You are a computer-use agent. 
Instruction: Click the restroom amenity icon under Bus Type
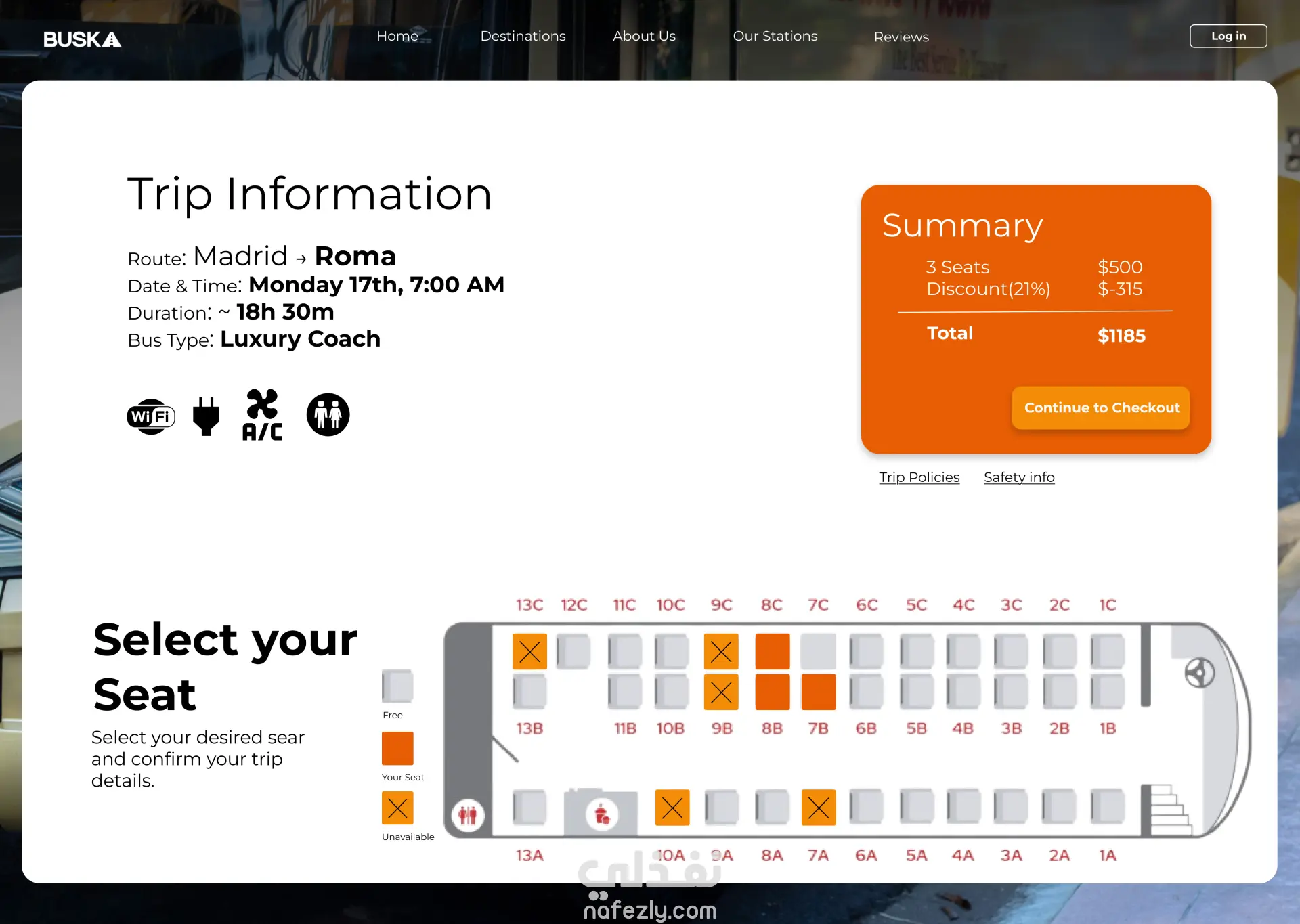(328, 414)
